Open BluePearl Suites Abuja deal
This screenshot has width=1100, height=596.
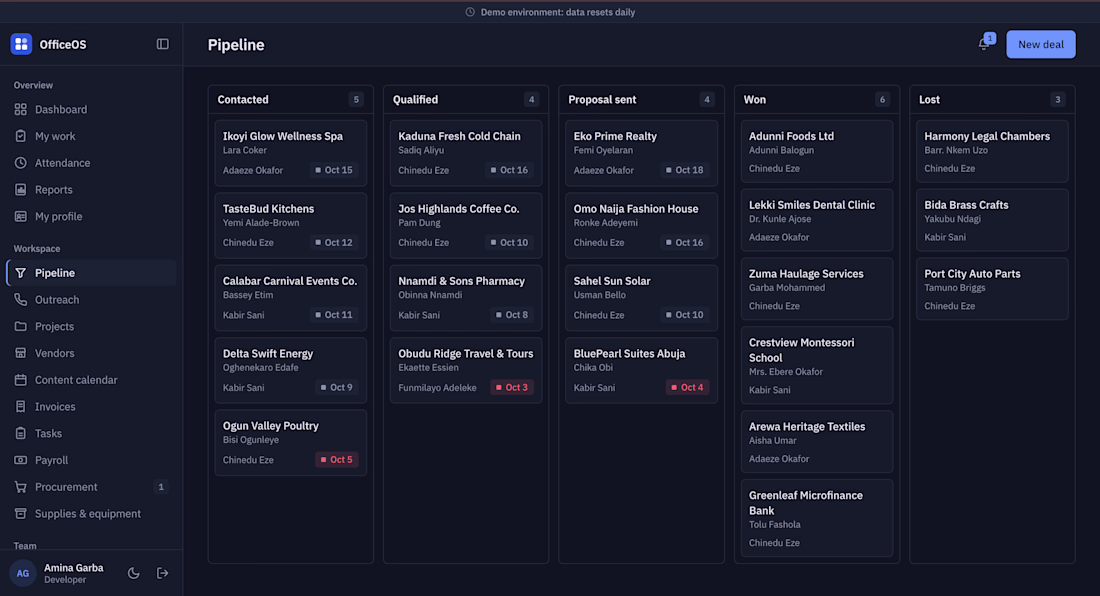pos(641,370)
